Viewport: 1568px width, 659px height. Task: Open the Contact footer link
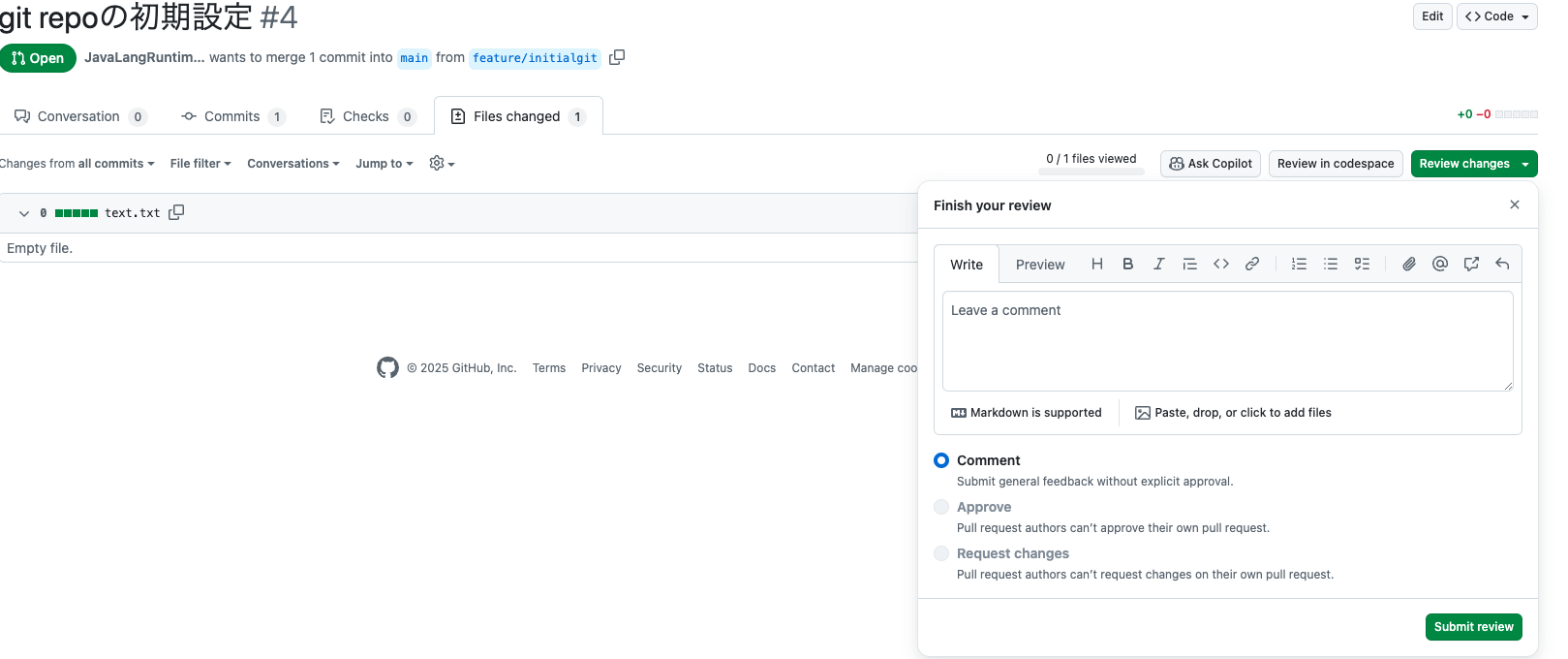point(814,368)
